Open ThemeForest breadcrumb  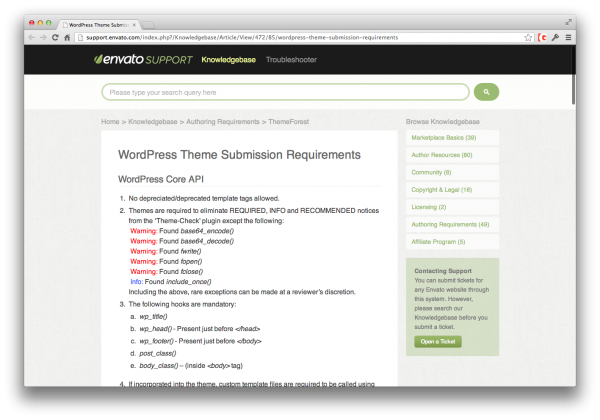pyautogui.click(x=289, y=122)
